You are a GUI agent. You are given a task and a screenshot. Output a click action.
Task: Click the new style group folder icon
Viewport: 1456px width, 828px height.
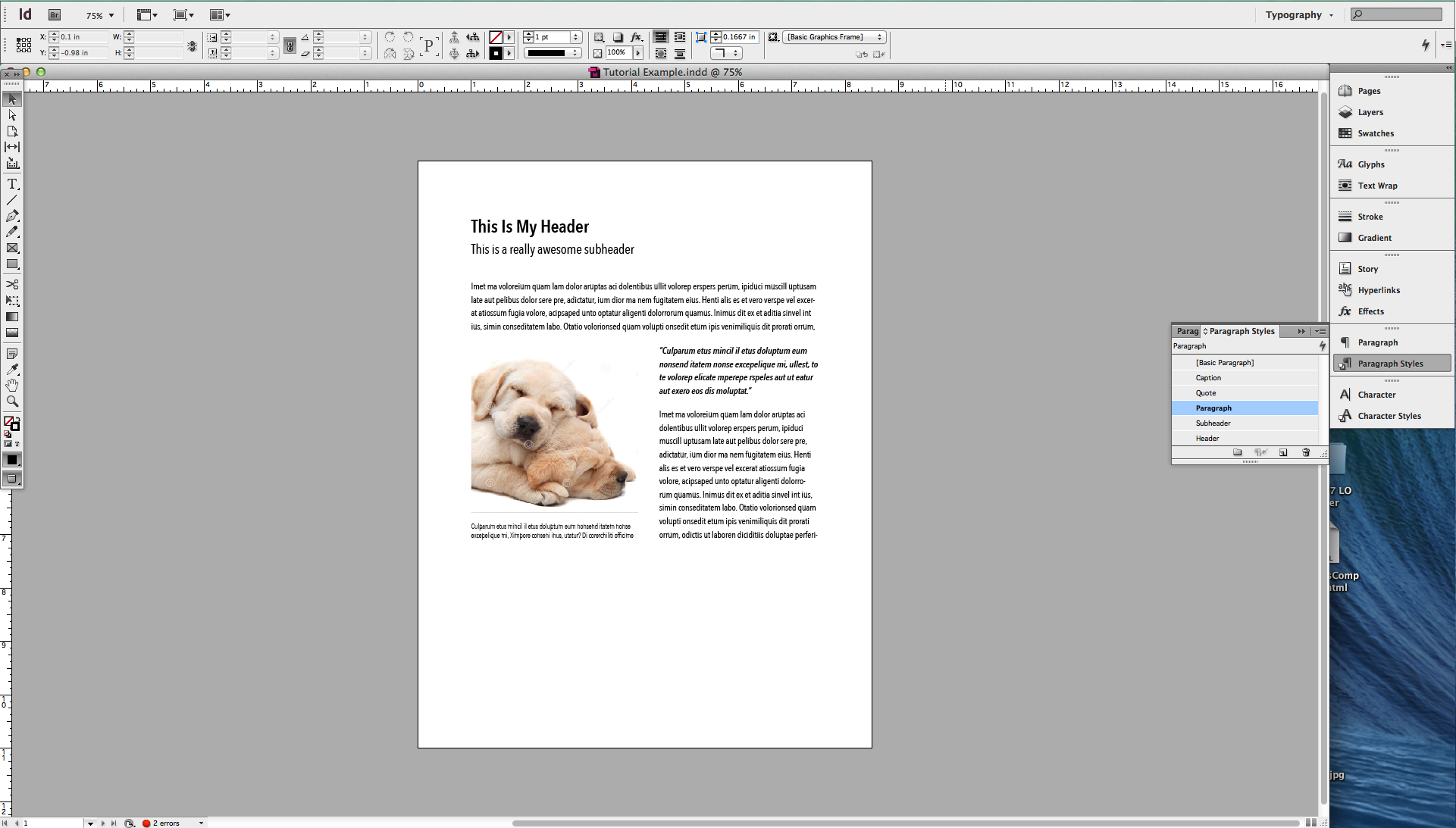[x=1238, y=452]
